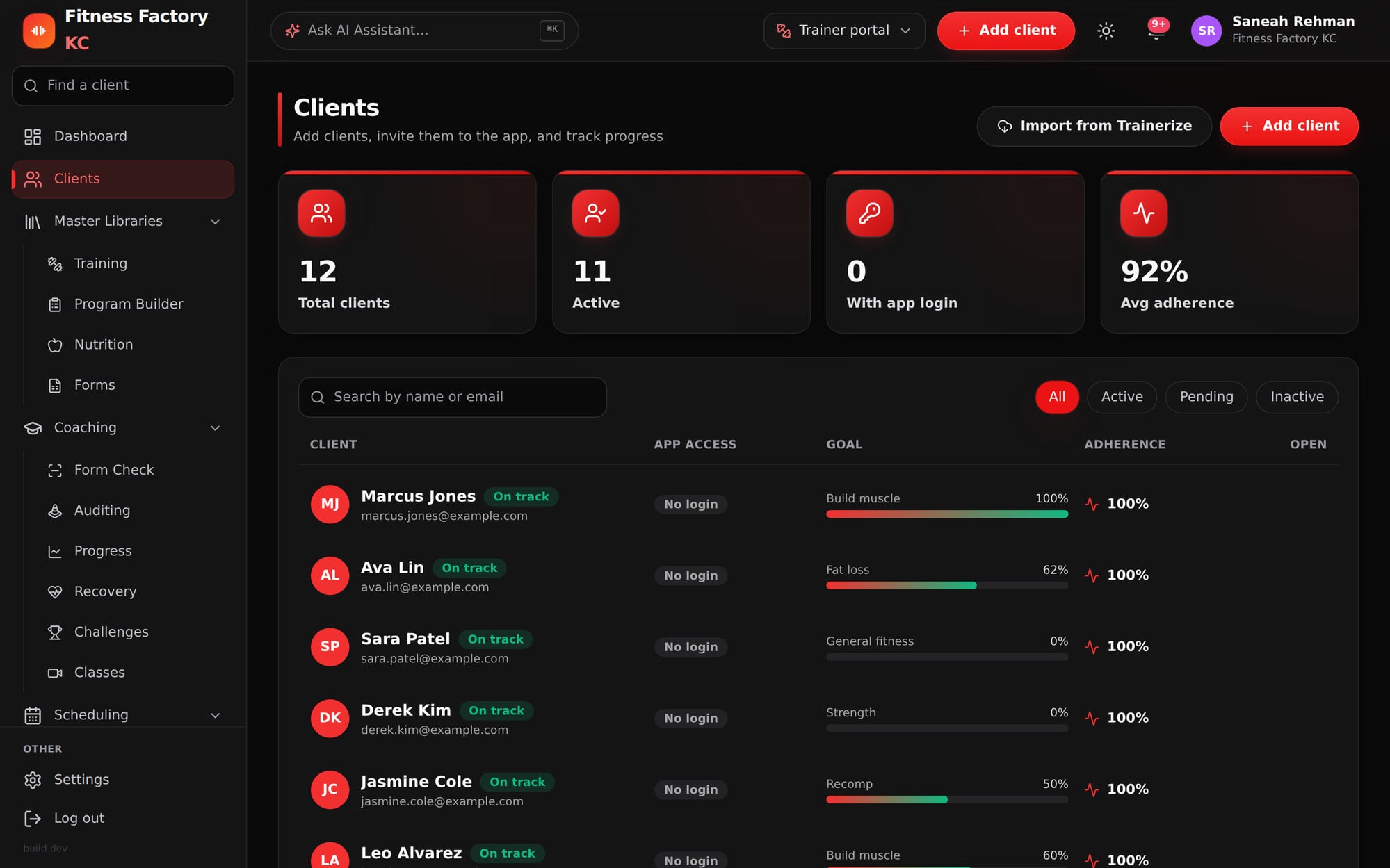Viewport: 1390px width, 868px height.
Task: Click the Dashboard grid icon
Action: pos(33,136)
